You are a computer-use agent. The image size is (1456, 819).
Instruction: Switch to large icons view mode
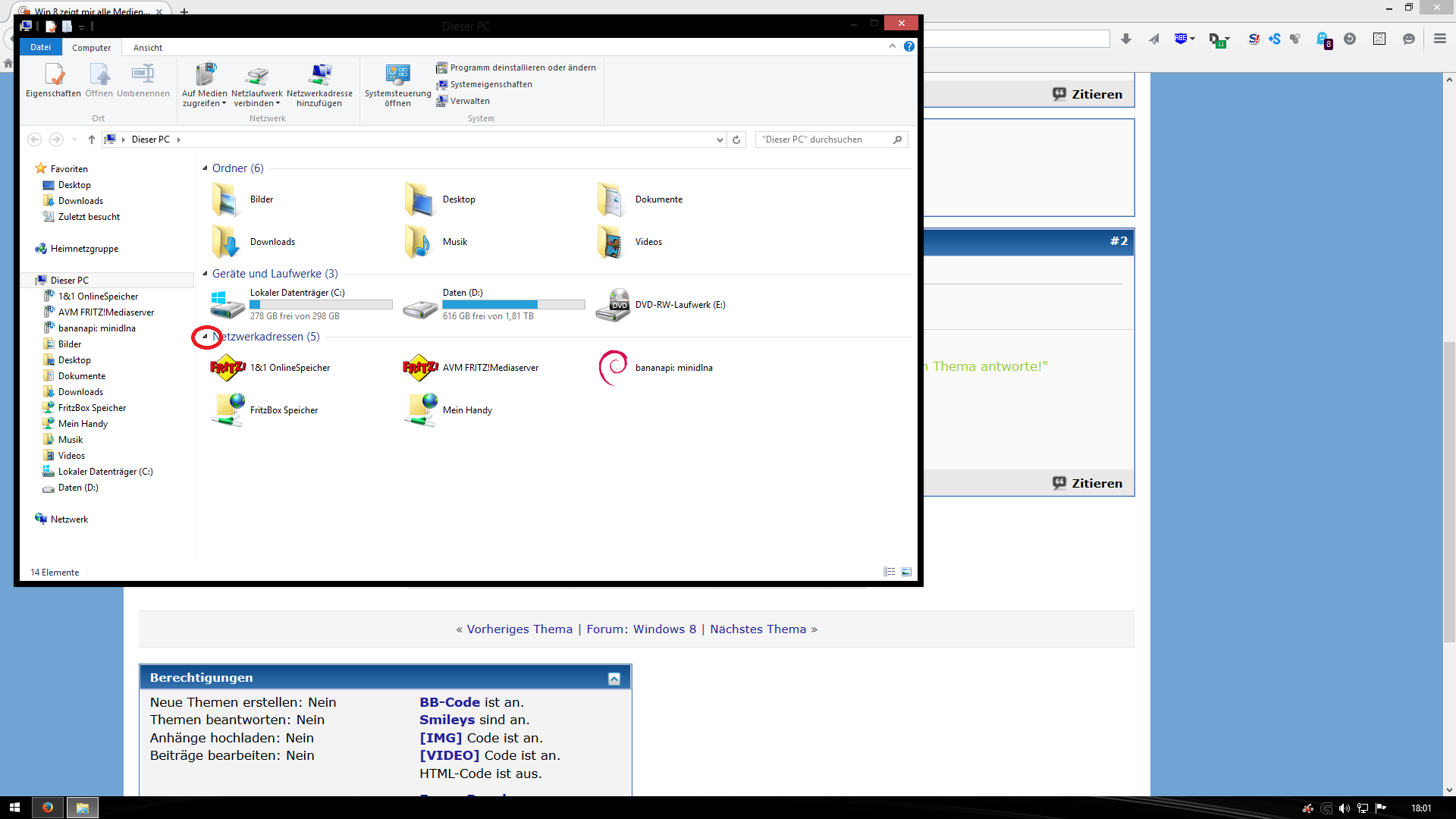point(906,572)
